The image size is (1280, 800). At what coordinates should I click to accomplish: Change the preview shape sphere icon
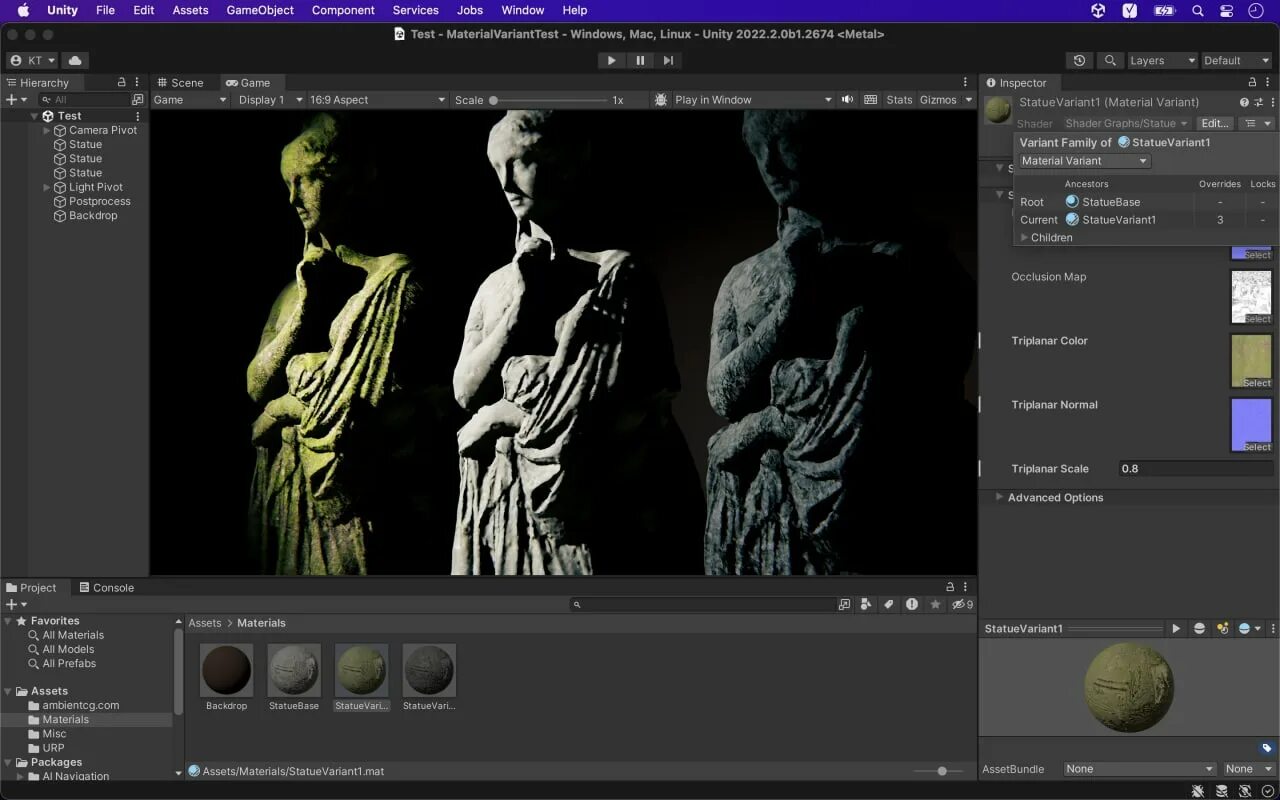(1199, 629)
